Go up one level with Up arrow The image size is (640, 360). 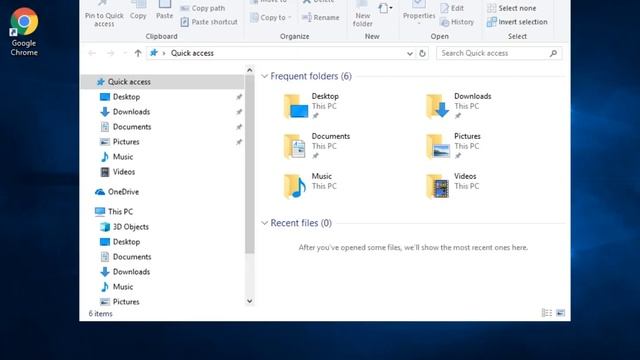tap(138, 53)
